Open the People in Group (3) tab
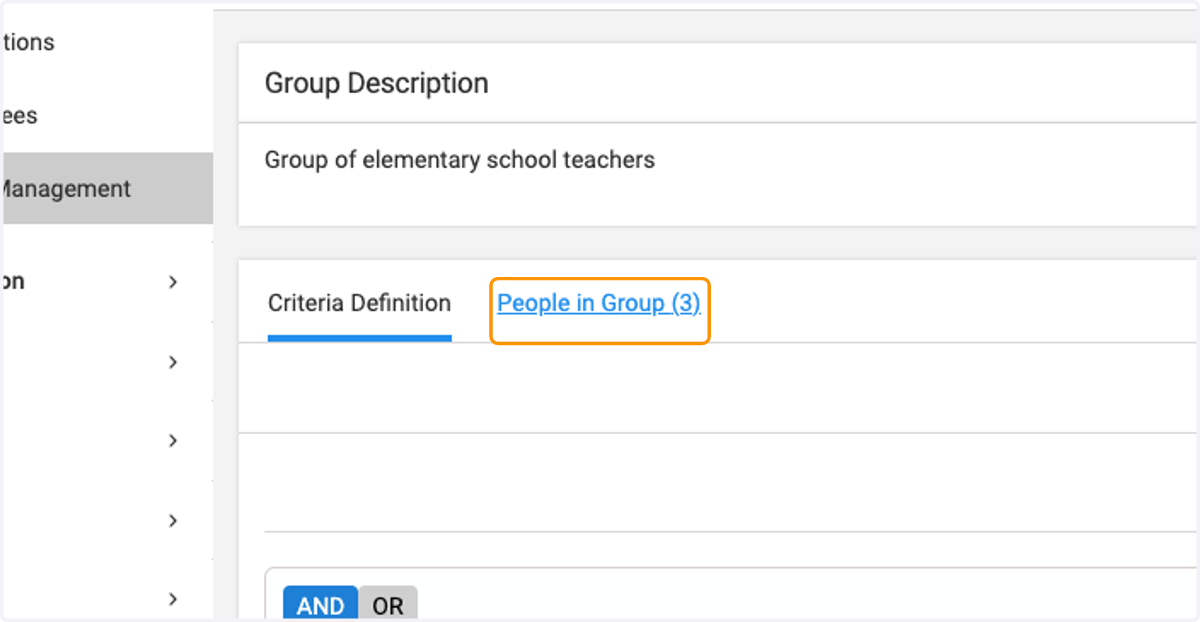1200x622 pixels. click(599, 304)
